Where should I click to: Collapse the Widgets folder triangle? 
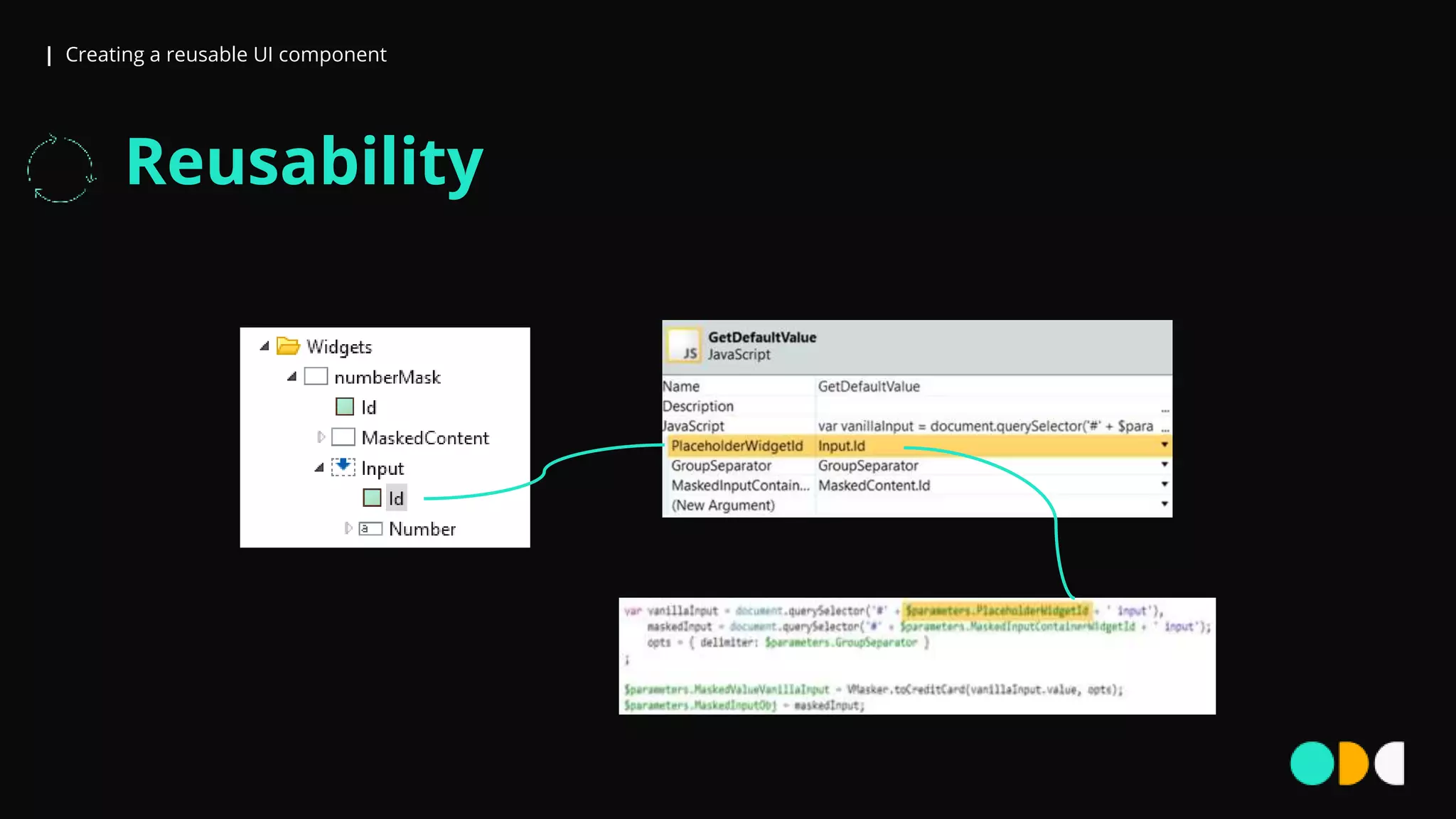264,346
